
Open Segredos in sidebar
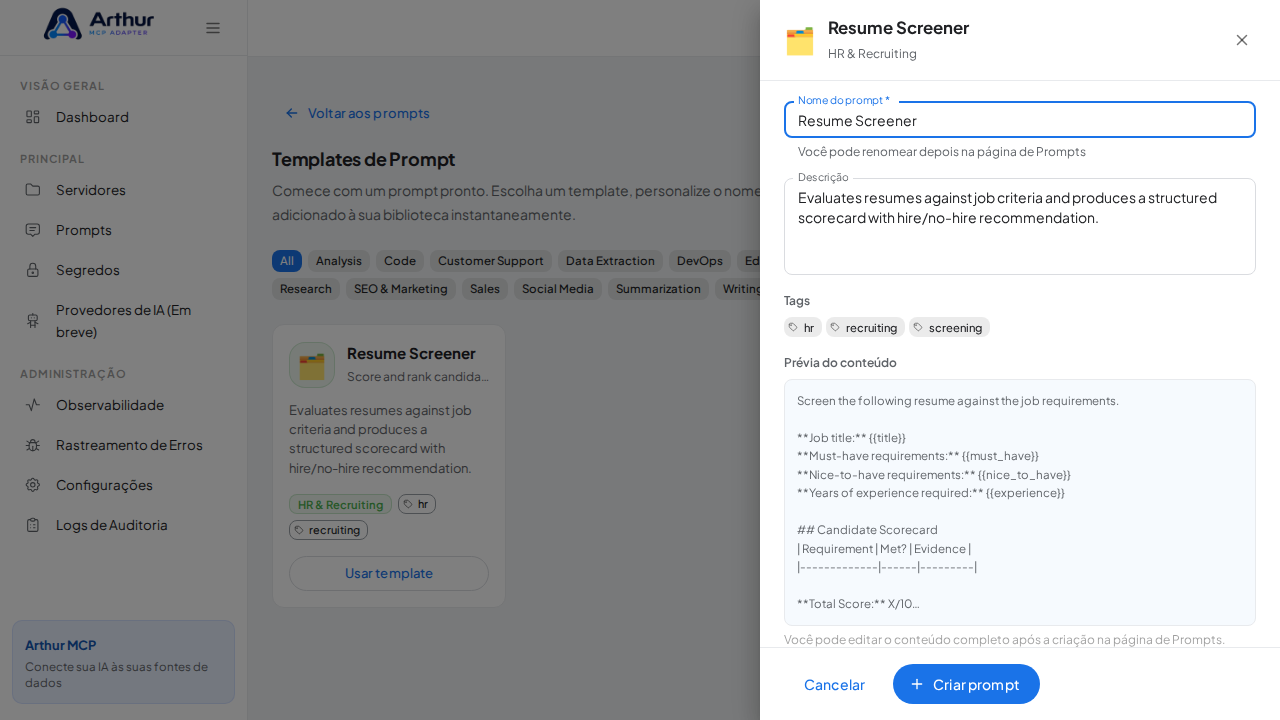123,270
